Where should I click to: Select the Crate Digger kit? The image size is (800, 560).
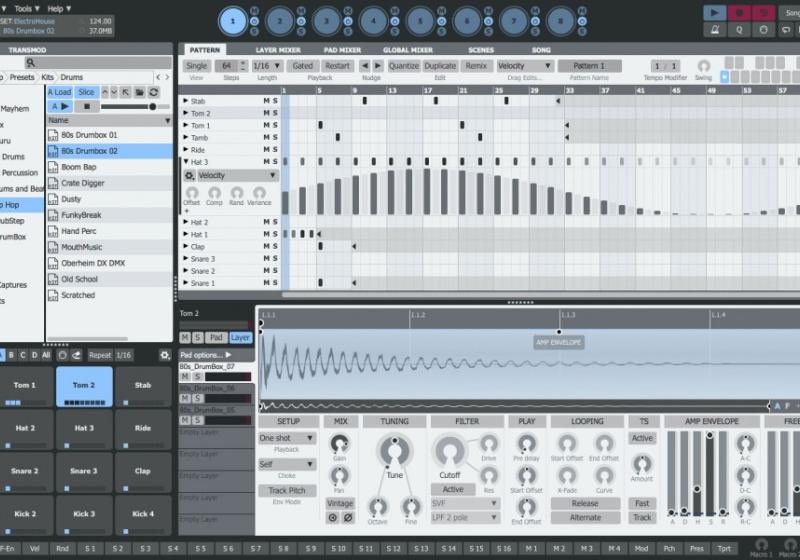[x=83, y=183]
